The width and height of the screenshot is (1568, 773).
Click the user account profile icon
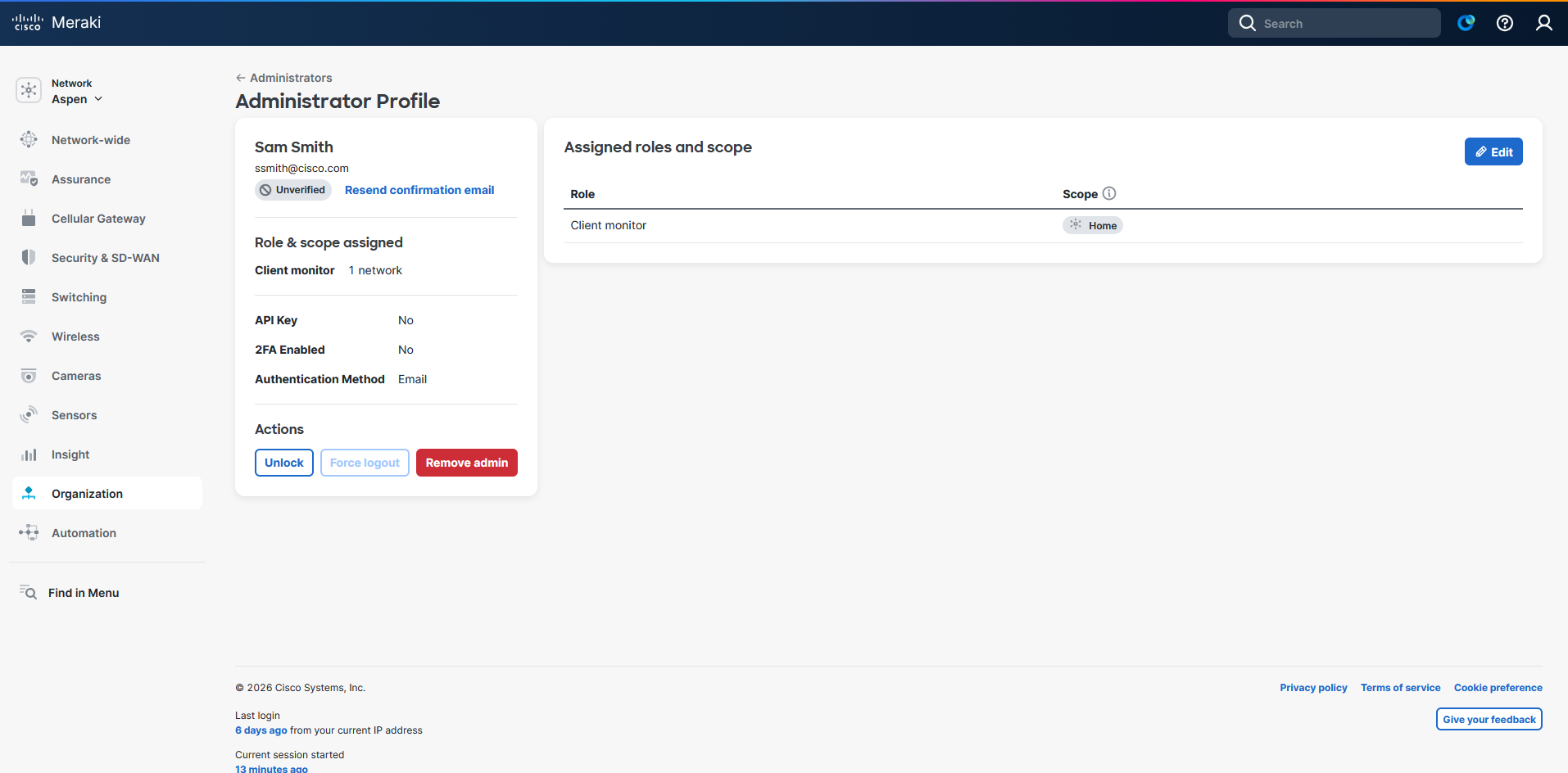[1543, 23]
